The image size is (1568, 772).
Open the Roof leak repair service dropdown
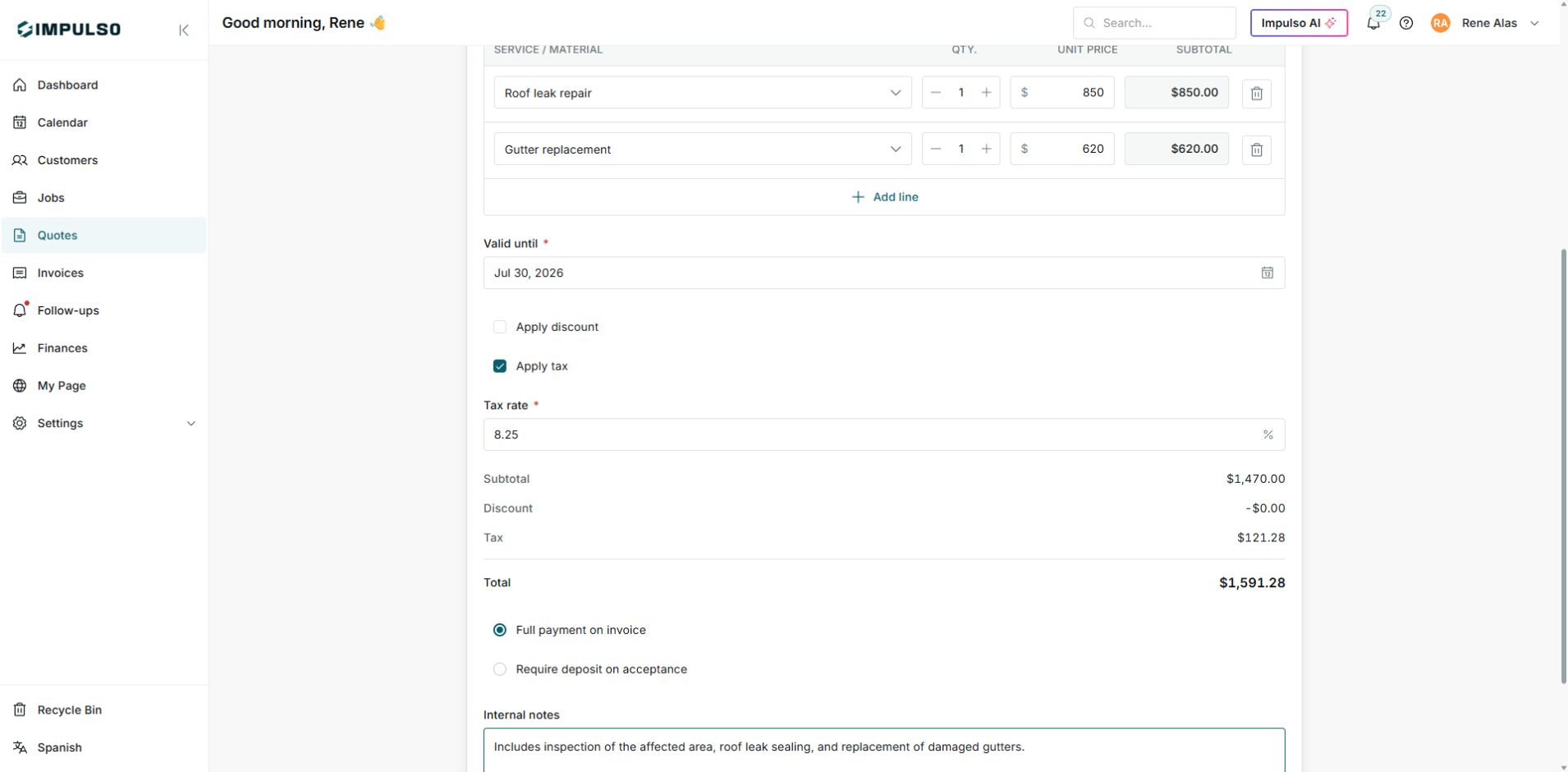703,93
